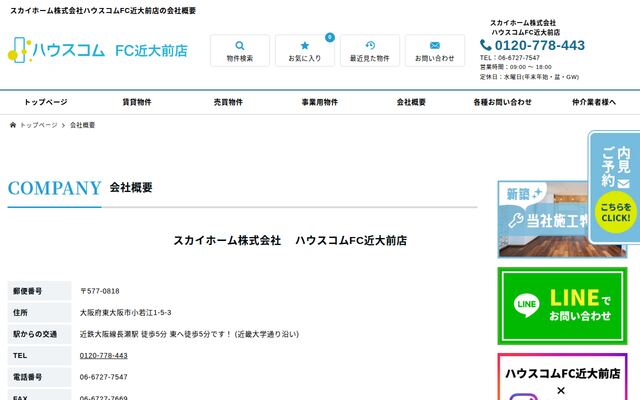Click the ハウスコム FC近大前店 logo
Screen dimensions: 640x400
click(98, 50)
